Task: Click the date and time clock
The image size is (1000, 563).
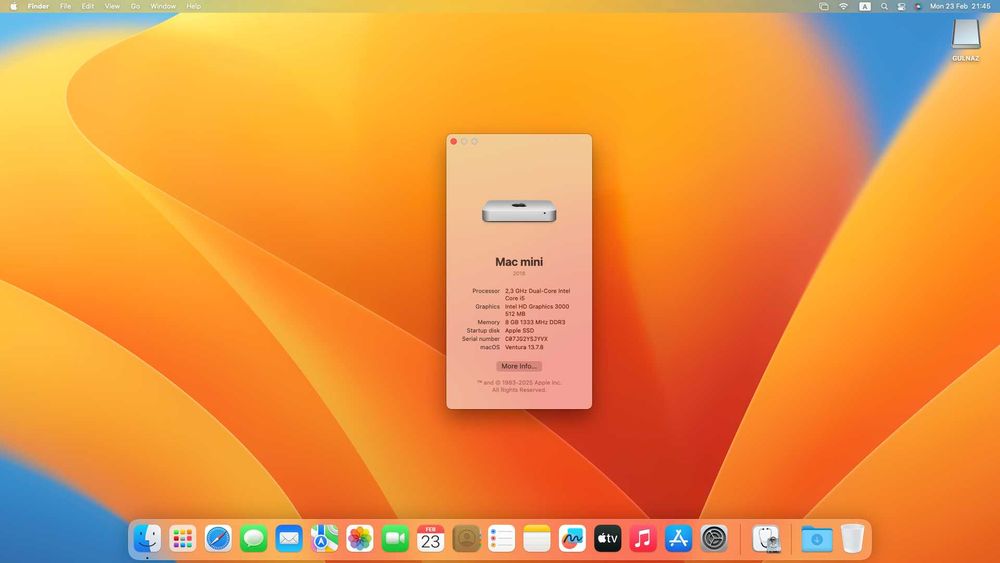Action: 960,6
